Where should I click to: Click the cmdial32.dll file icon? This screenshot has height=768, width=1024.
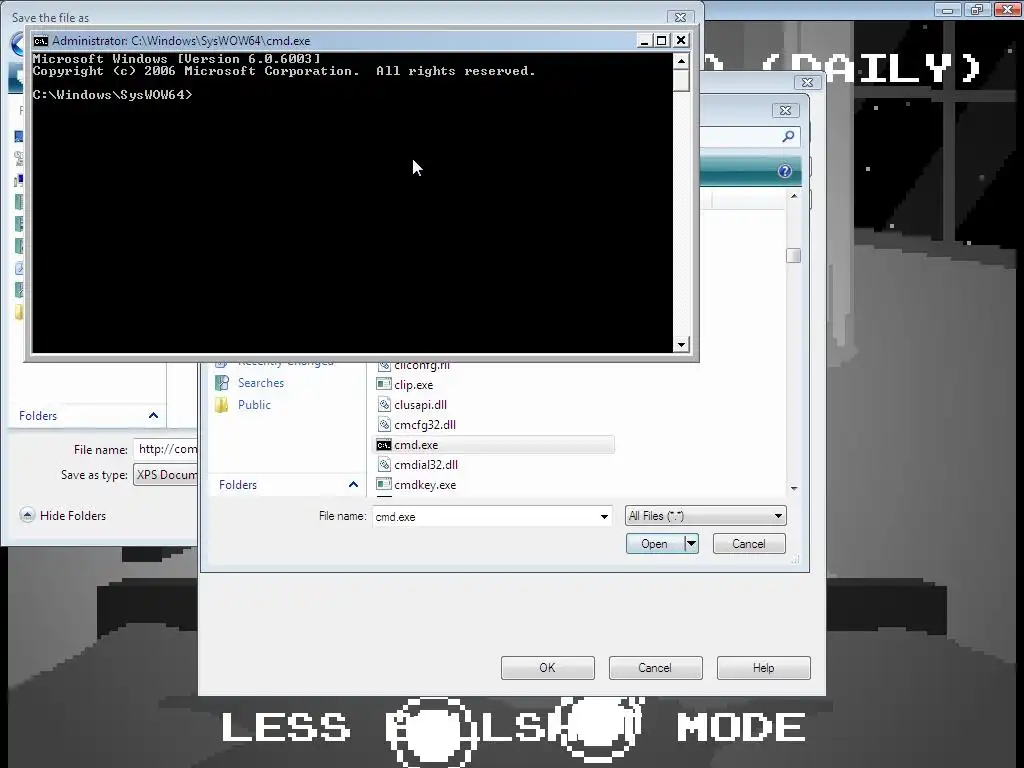(x=384, y=464)
